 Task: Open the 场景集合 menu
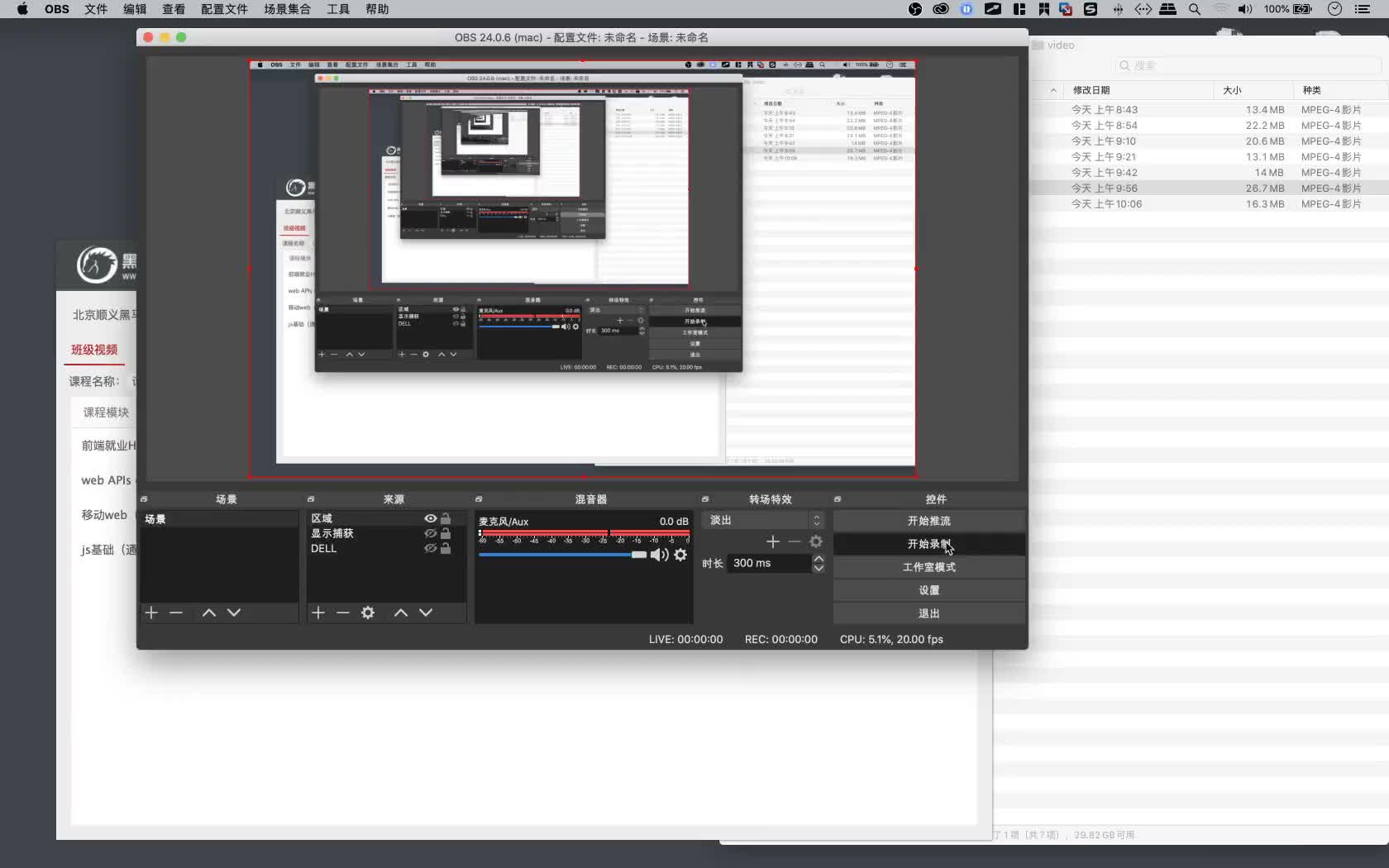pyautogui.click(x=287, y=9)
